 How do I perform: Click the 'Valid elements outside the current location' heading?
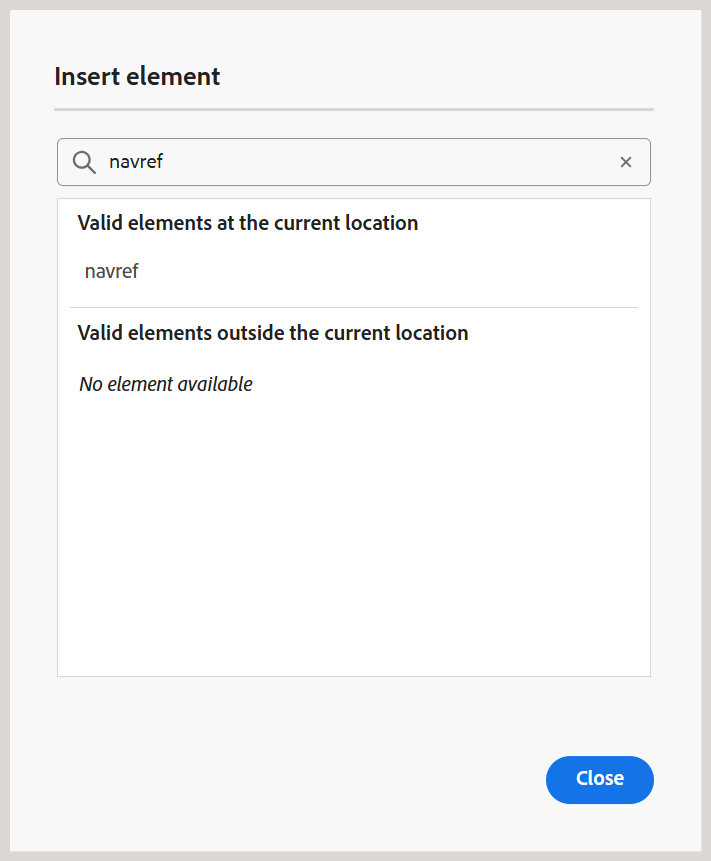tap(273, 333)
